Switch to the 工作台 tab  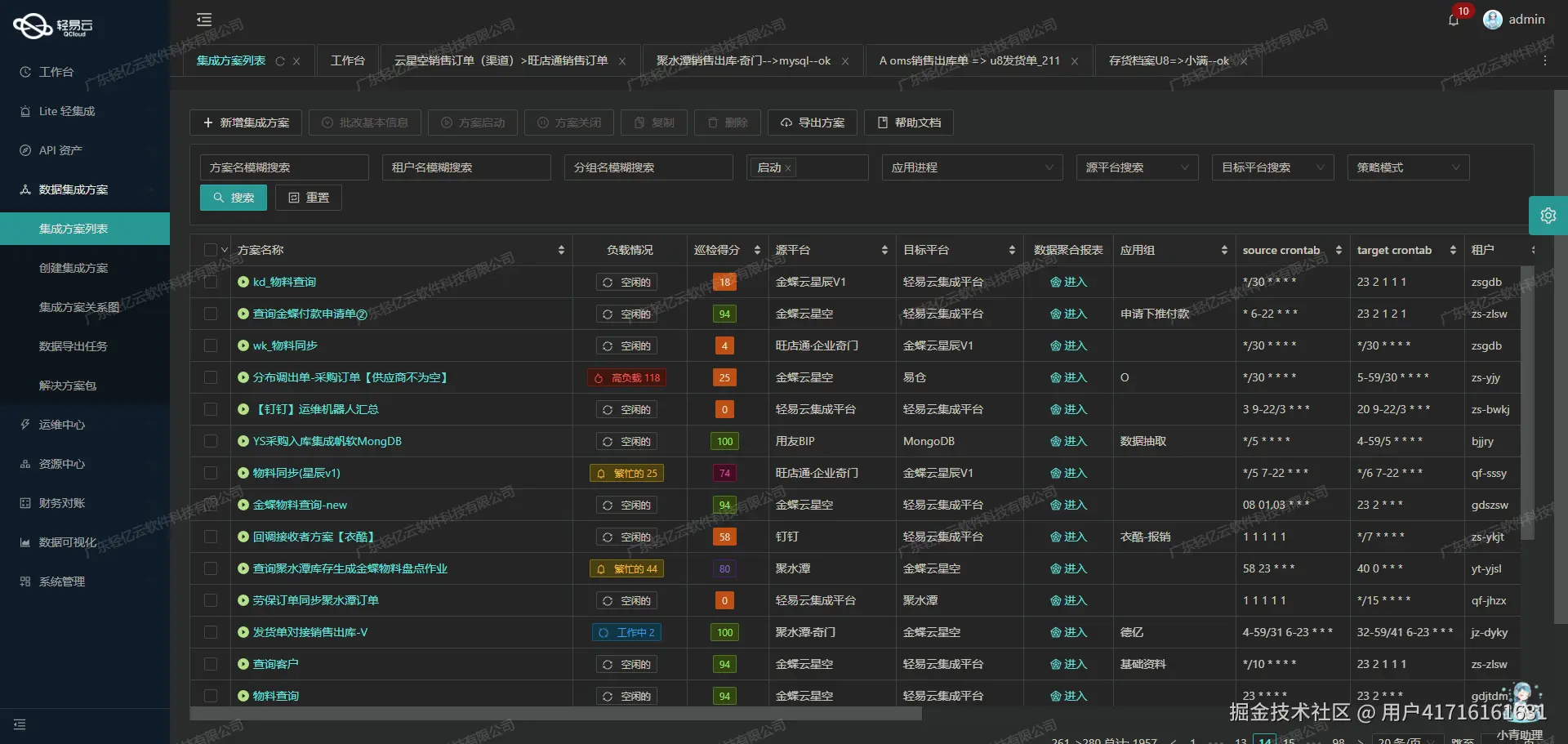click(348, 60)
